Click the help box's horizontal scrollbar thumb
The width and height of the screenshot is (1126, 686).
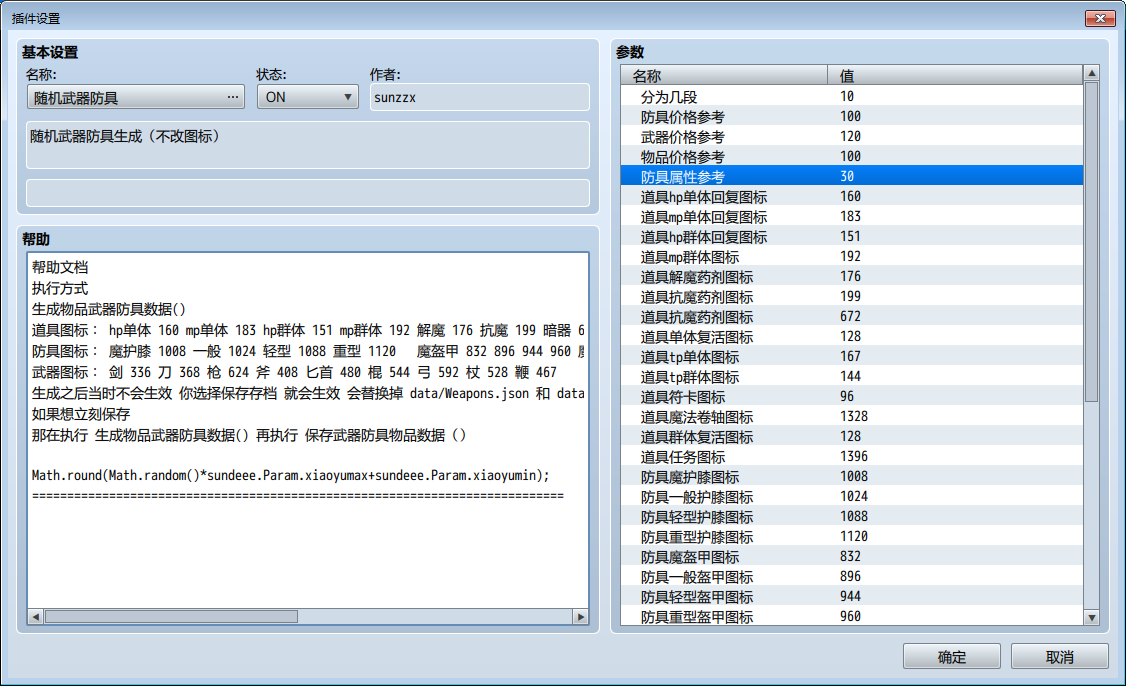tap(171, 616)
